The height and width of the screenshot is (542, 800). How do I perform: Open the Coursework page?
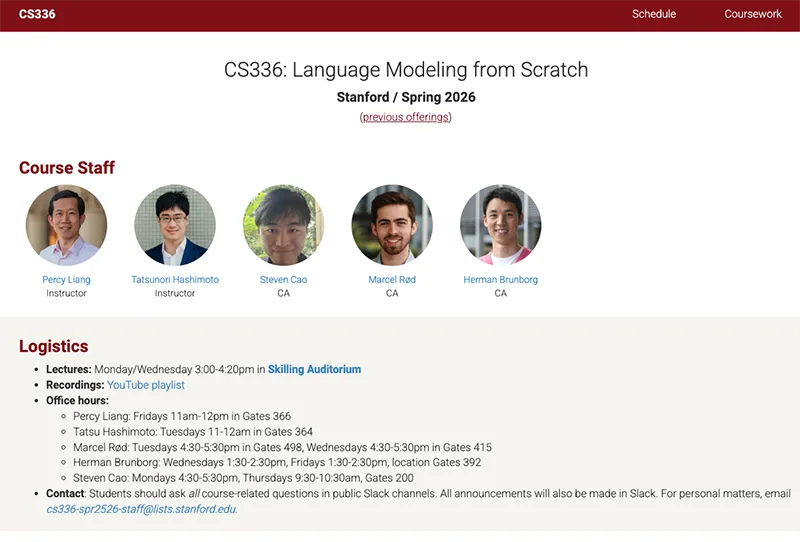click(x=753, y=14)
